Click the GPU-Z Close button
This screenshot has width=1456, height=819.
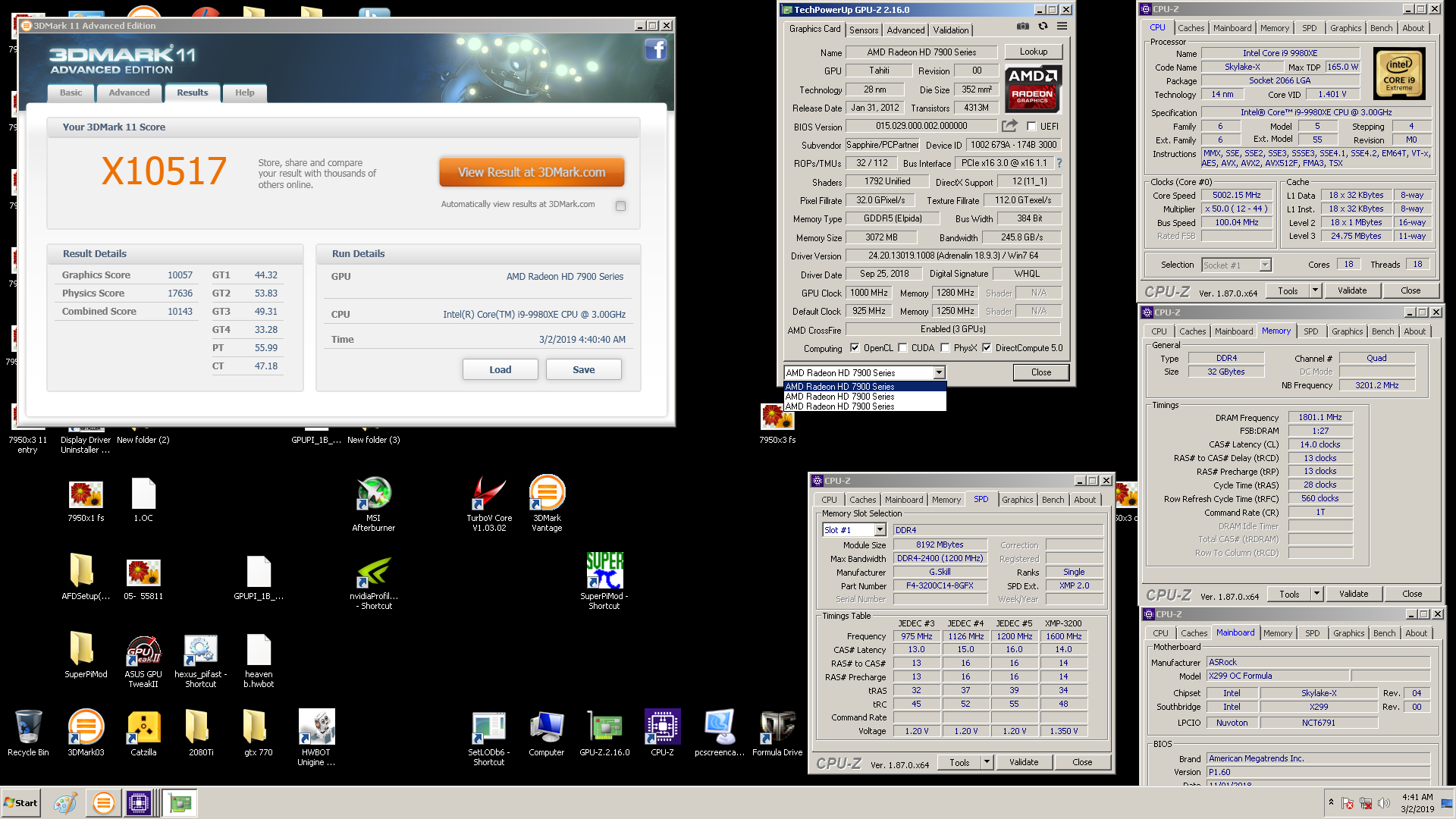1041,372
